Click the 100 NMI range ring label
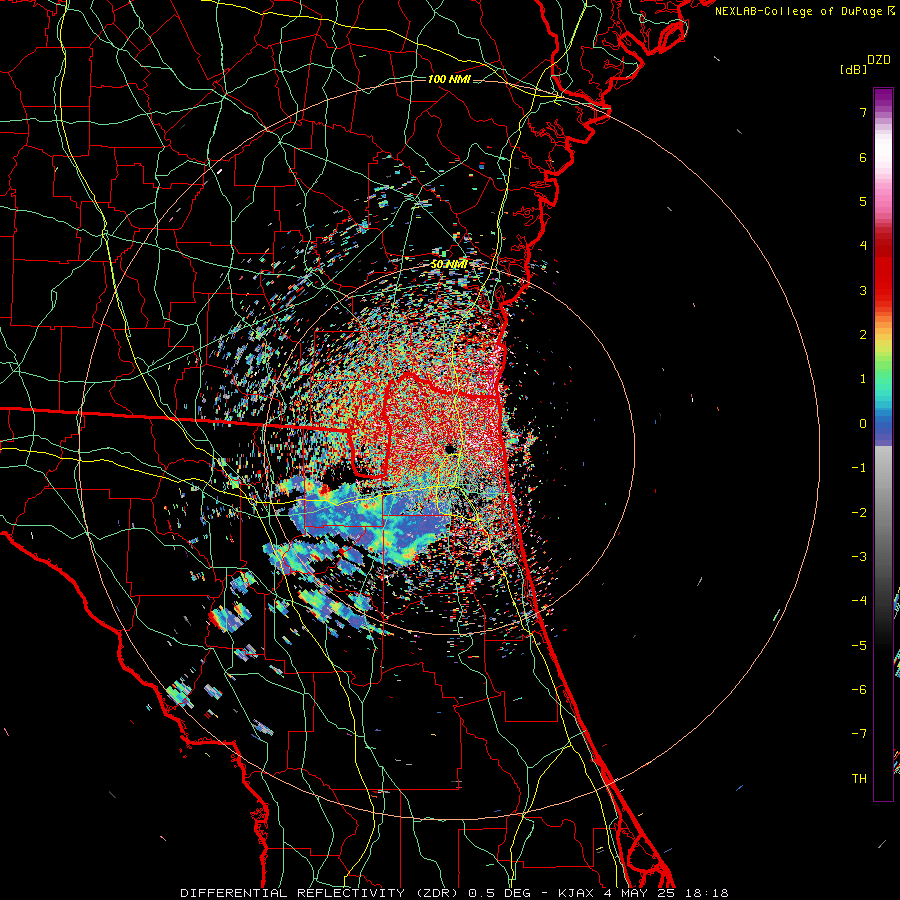The image size is (900, 900). pos(449,79)
